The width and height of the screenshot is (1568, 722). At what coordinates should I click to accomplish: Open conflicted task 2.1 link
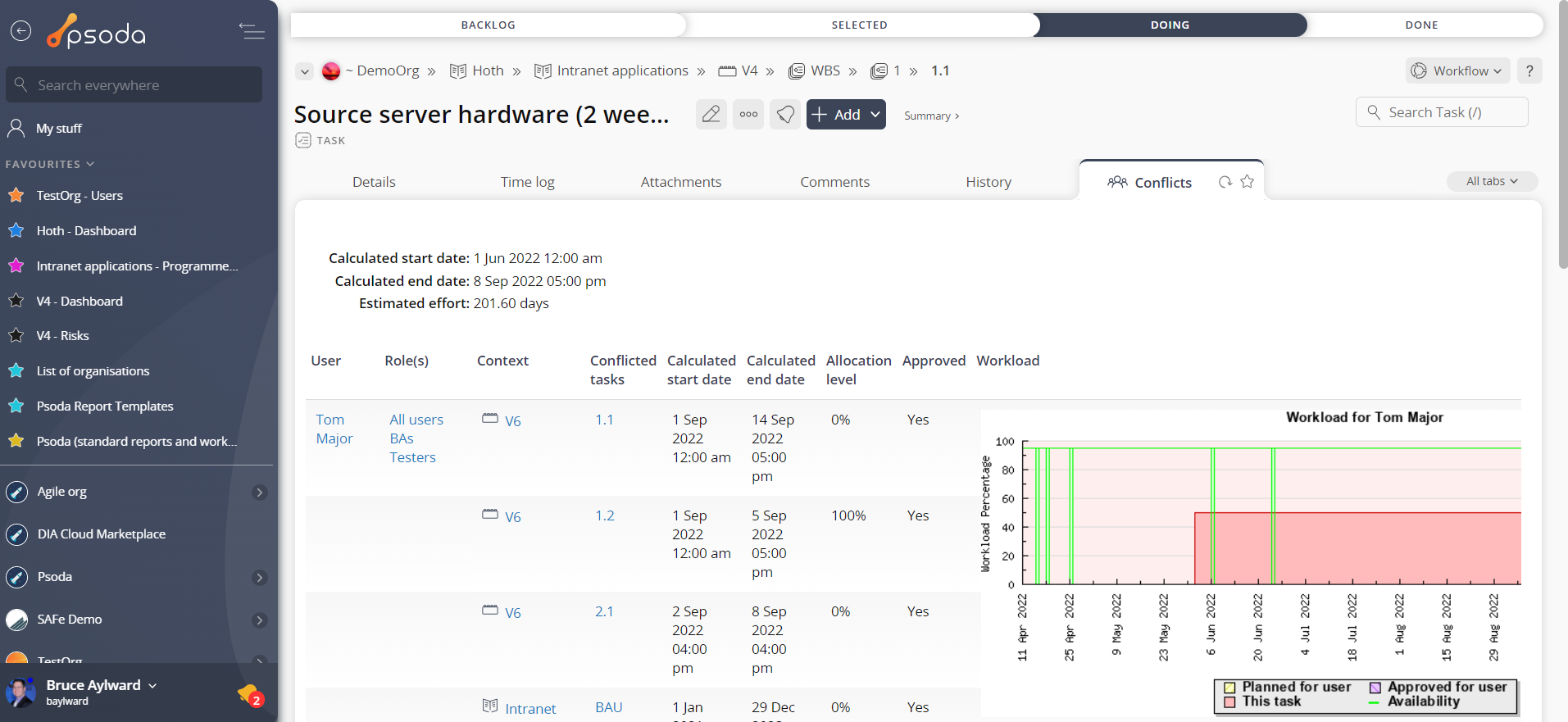click(604, 611)
